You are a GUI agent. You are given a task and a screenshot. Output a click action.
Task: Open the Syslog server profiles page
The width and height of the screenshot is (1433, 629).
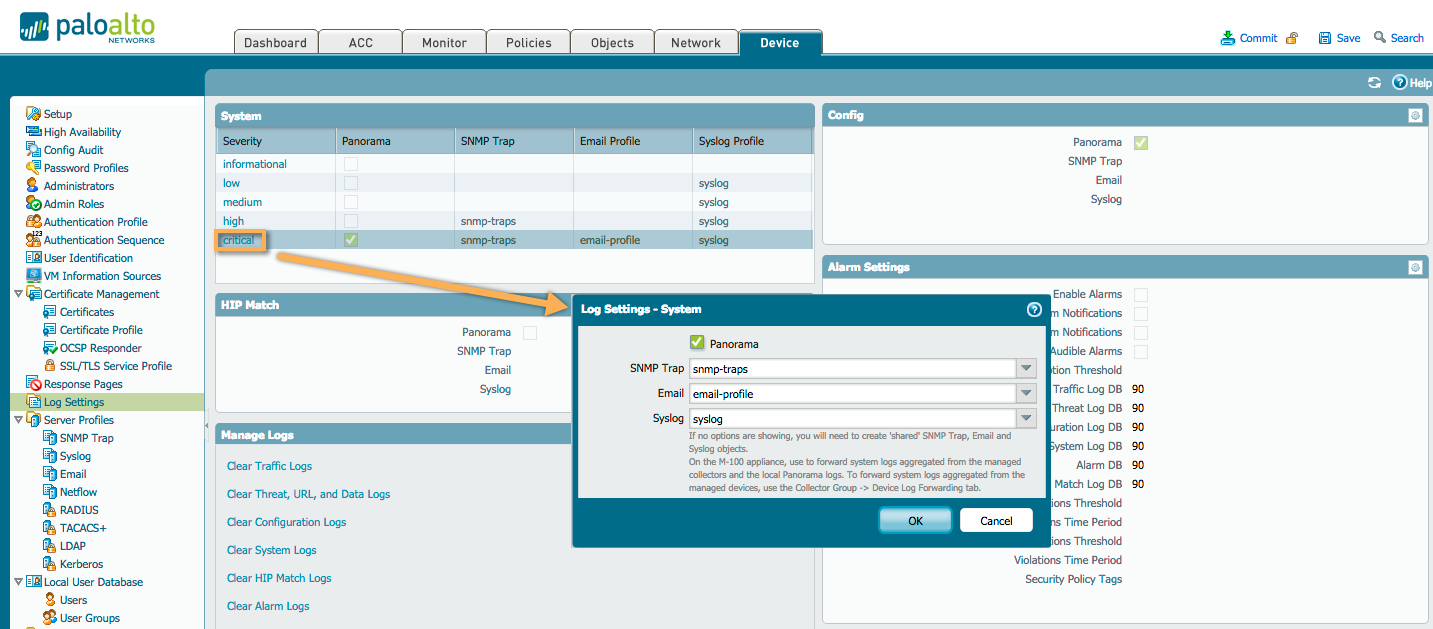[70, 455]
